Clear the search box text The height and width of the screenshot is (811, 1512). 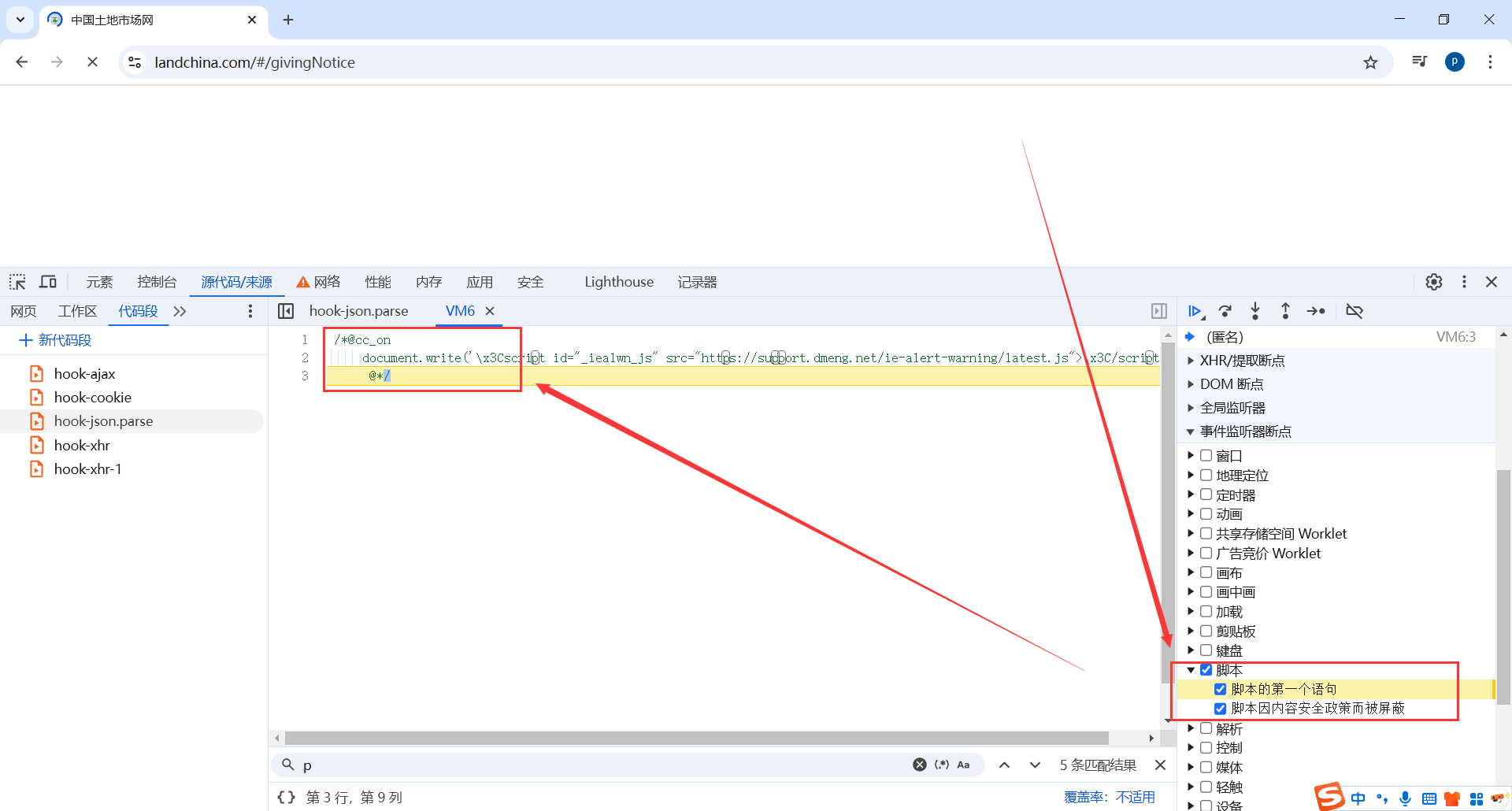click(920, 765)
